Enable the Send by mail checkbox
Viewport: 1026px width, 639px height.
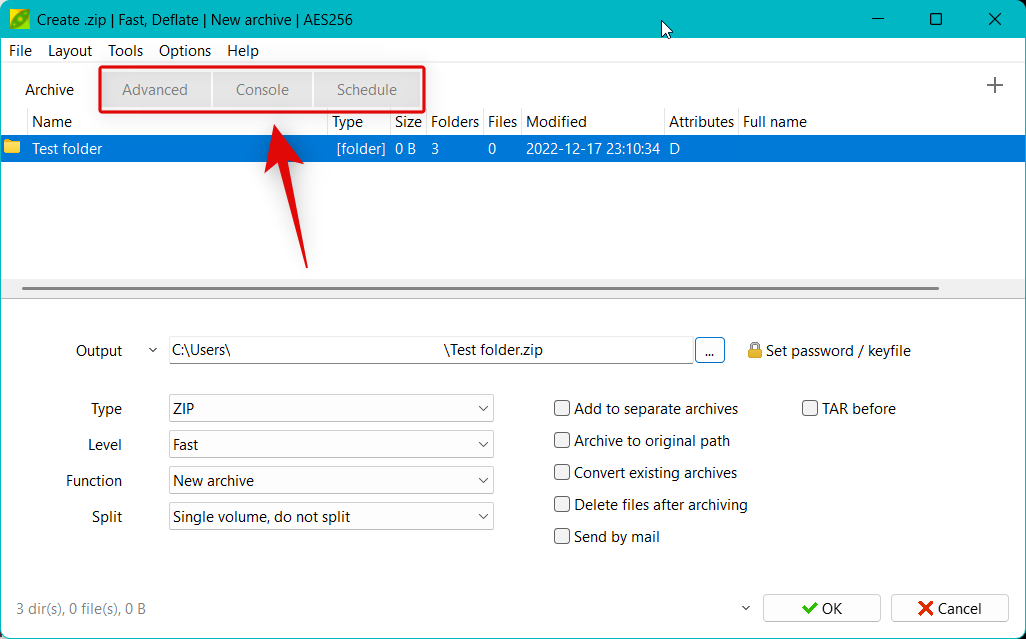(x=562, y=537)
